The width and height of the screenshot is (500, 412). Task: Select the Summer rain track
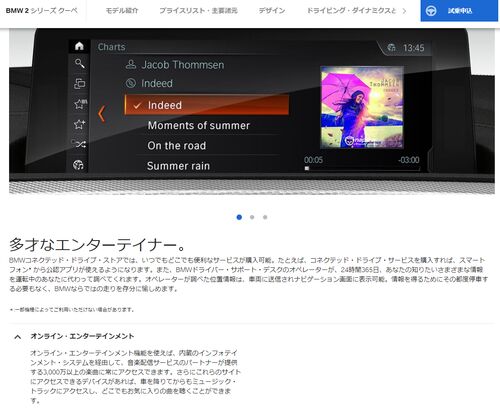(178, 166)
